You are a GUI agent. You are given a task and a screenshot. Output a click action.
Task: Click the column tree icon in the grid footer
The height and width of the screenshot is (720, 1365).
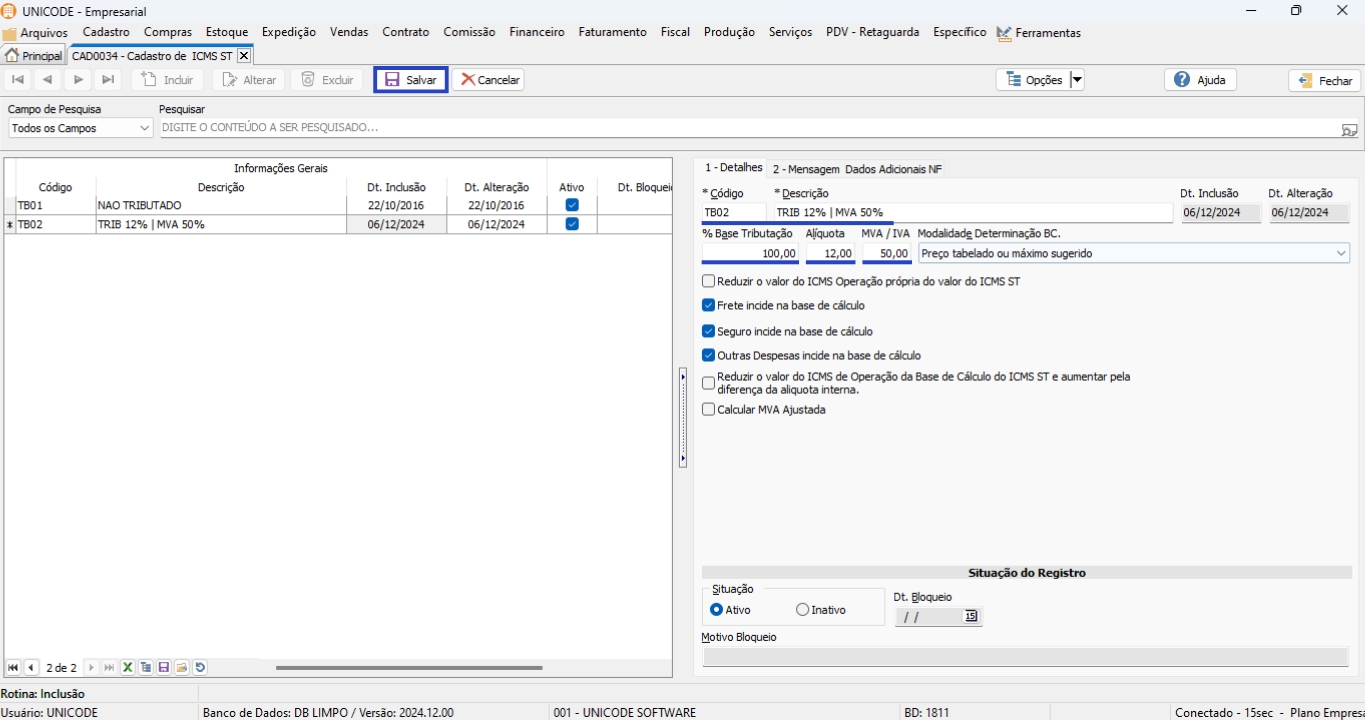pos(146,668)
